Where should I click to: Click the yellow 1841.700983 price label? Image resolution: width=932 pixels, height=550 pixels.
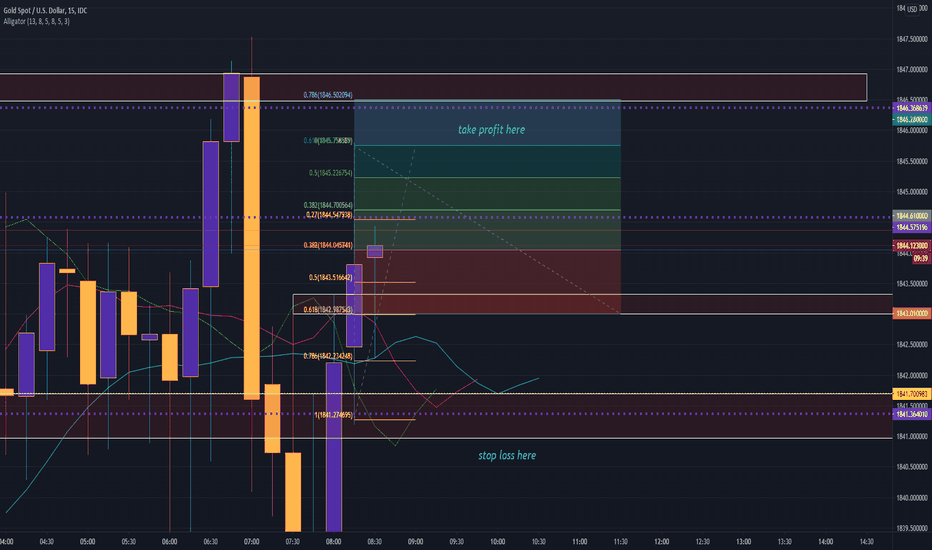point(912,394)
